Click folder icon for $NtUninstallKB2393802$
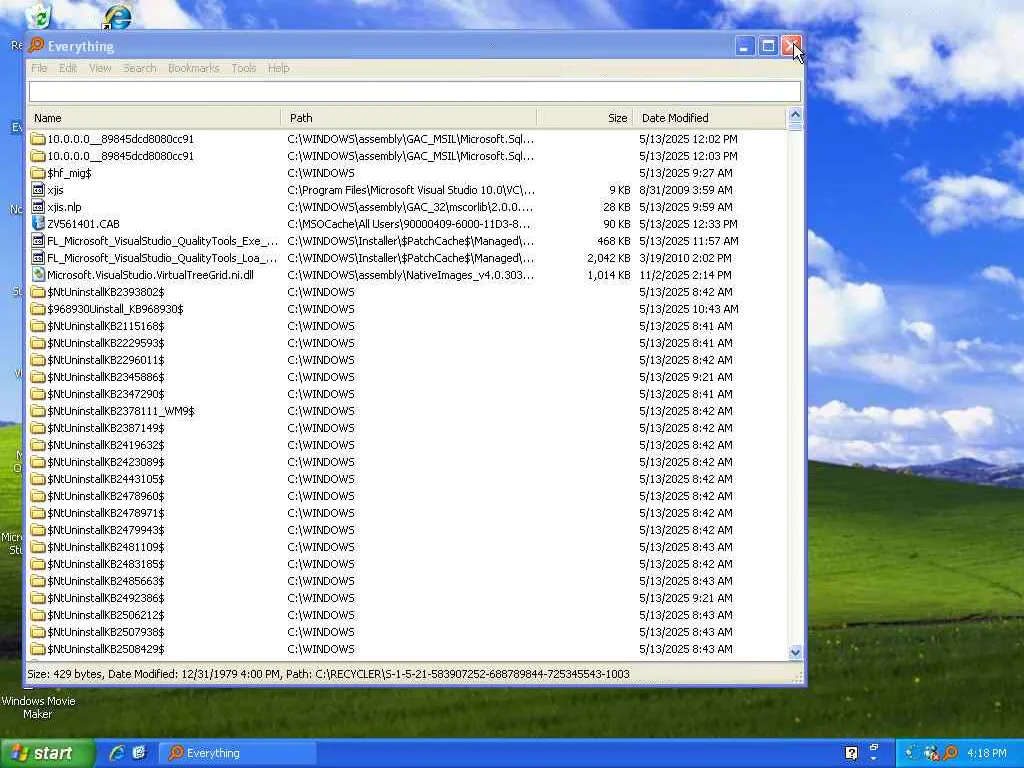Image resolution: width=1024 pixels, height=768 pixels. click(38, 292)
